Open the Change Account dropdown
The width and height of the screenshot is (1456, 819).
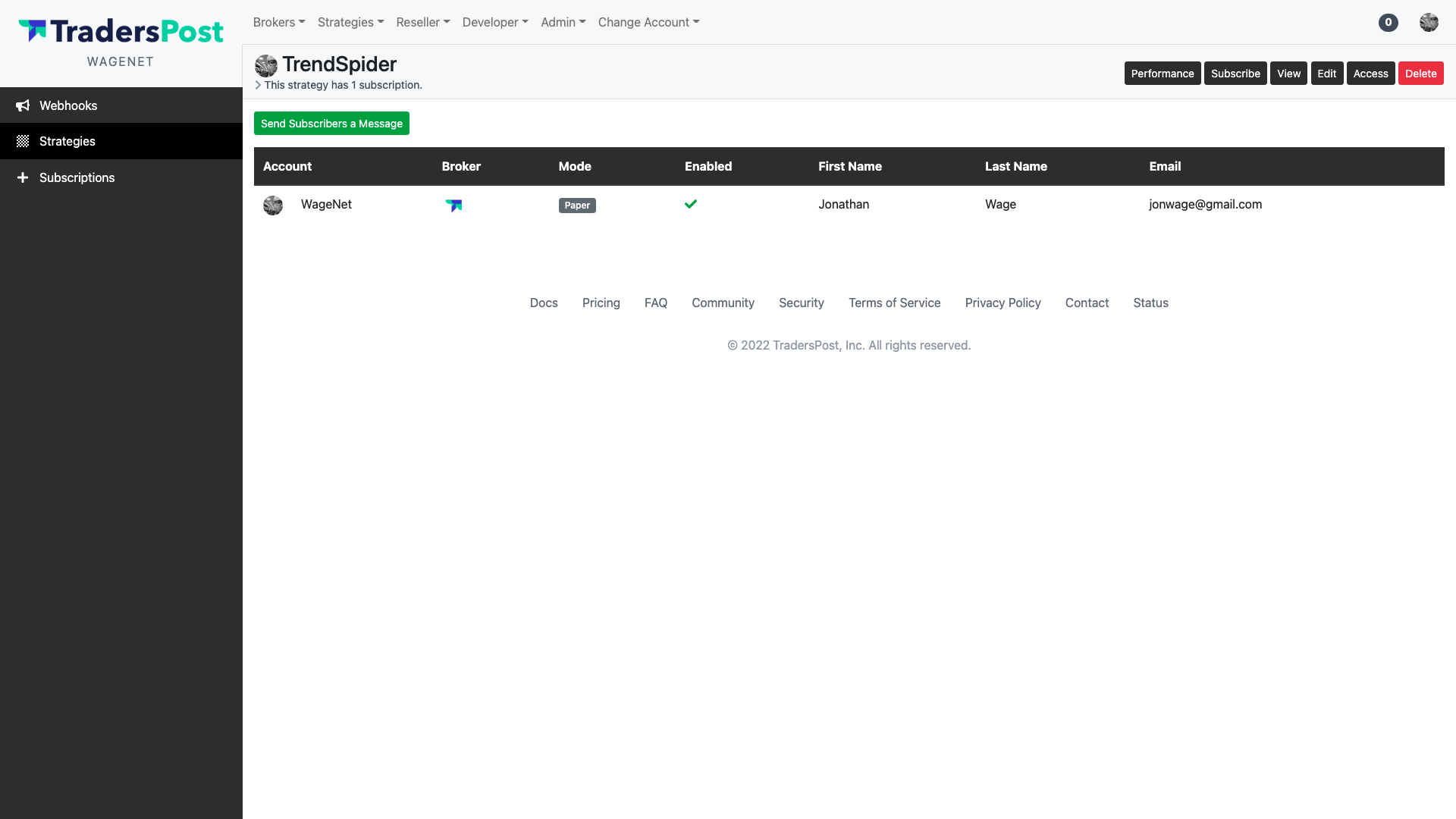(x=648, y=22)
